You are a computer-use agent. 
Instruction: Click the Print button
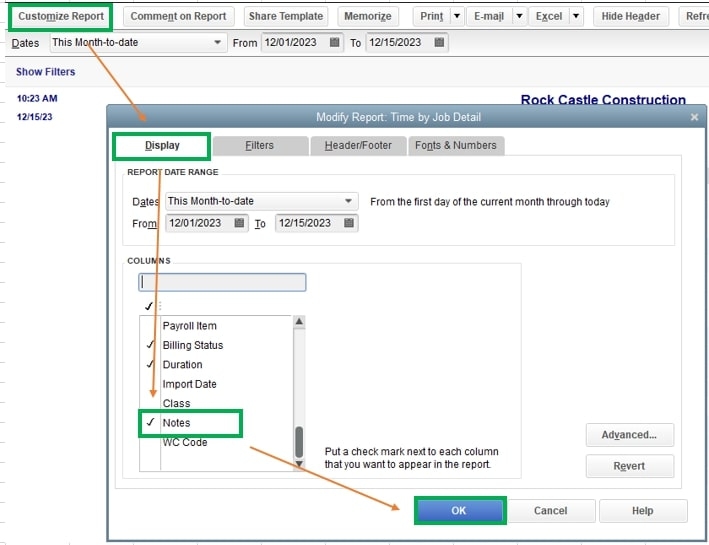(432, 16)
